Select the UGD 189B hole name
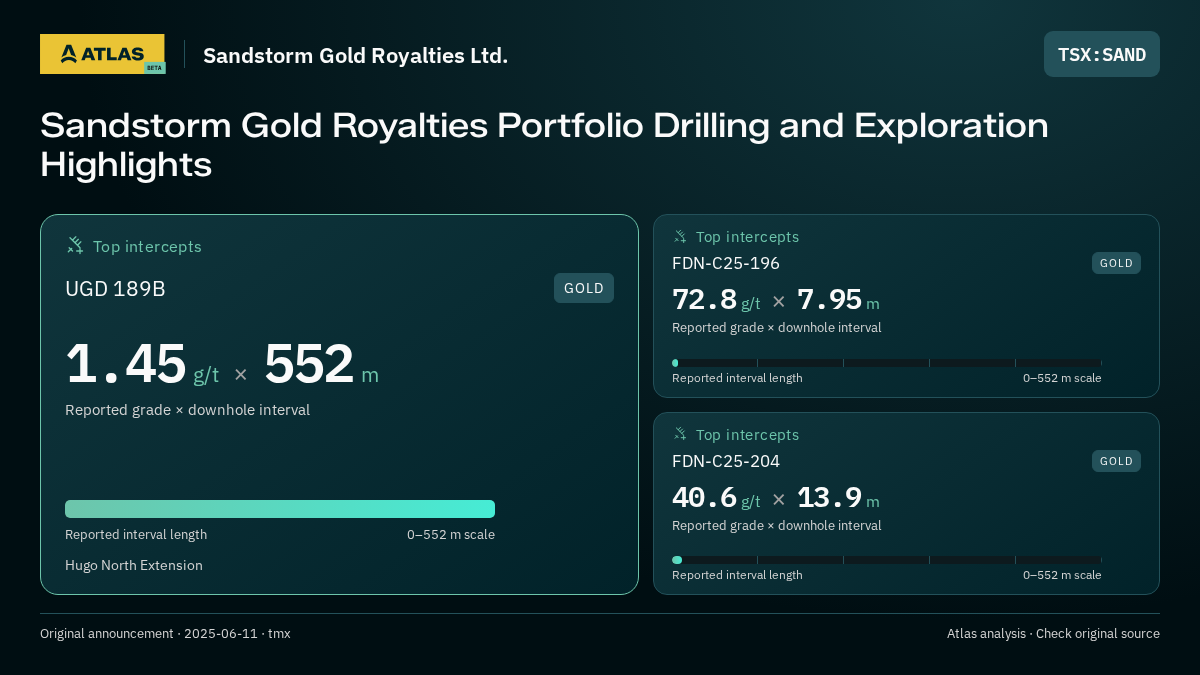The height and width of the screenshot is (675, 1200). click(115, 289)
